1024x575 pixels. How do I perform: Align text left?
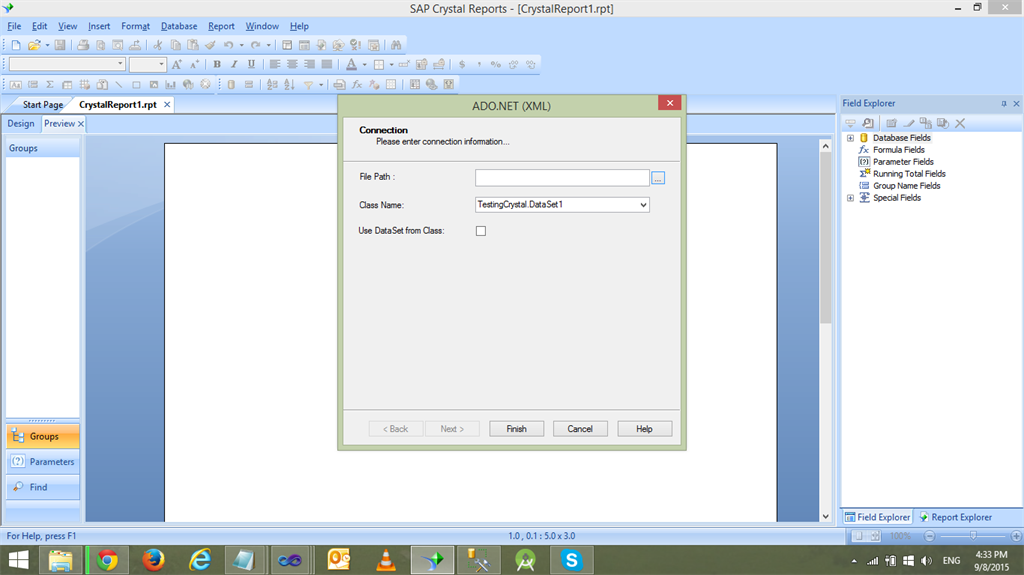pyautogui.click(x=275, y=64)
